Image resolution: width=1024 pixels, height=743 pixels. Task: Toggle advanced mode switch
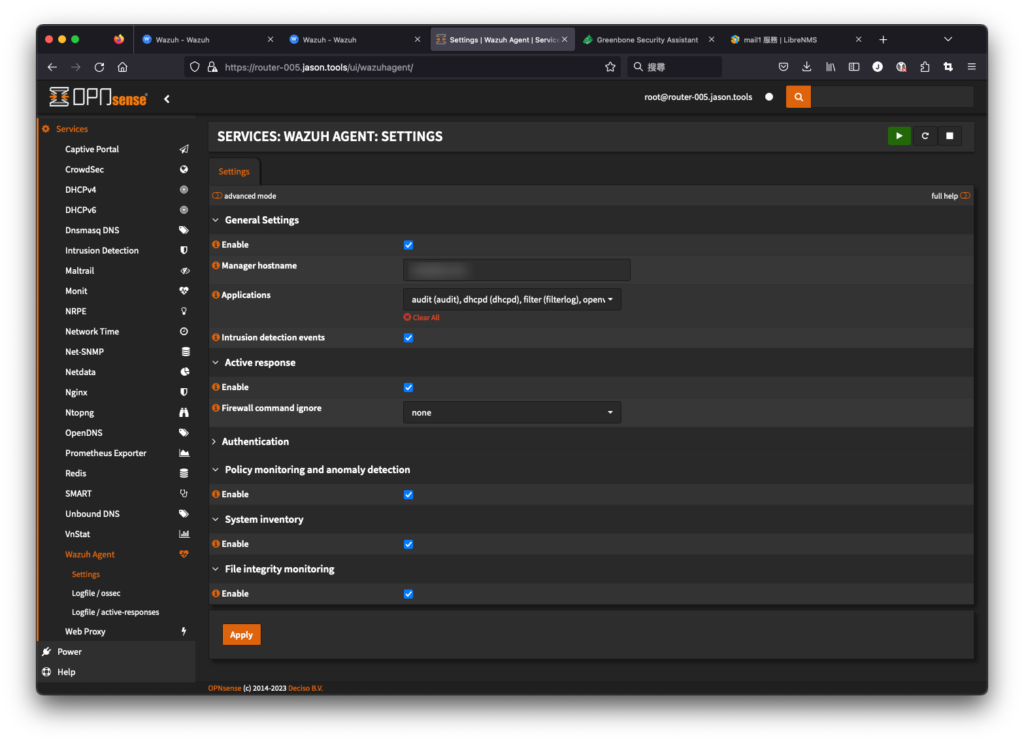pyautogui.click(x=217, y=196)
